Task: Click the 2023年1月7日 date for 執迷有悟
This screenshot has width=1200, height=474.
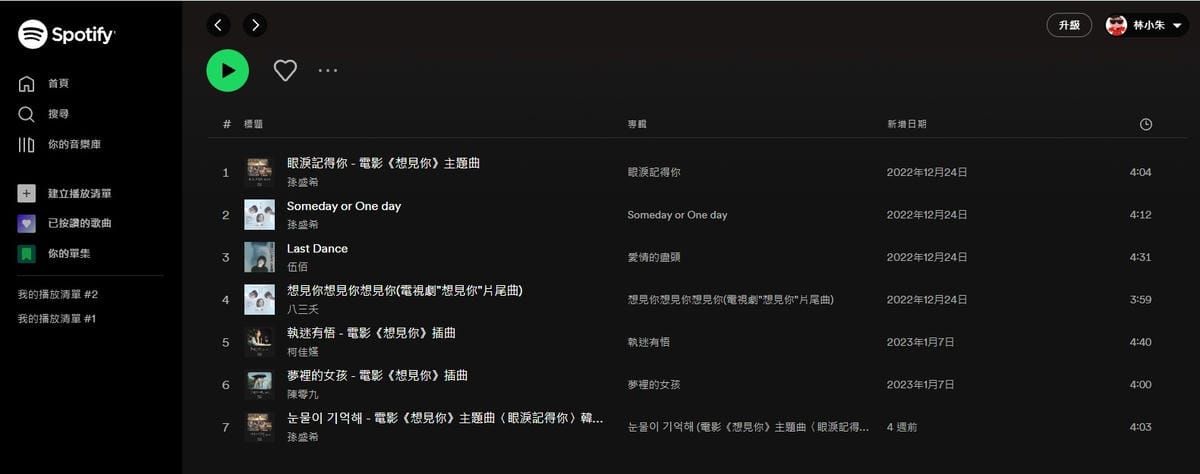Action: pos(920,342)
